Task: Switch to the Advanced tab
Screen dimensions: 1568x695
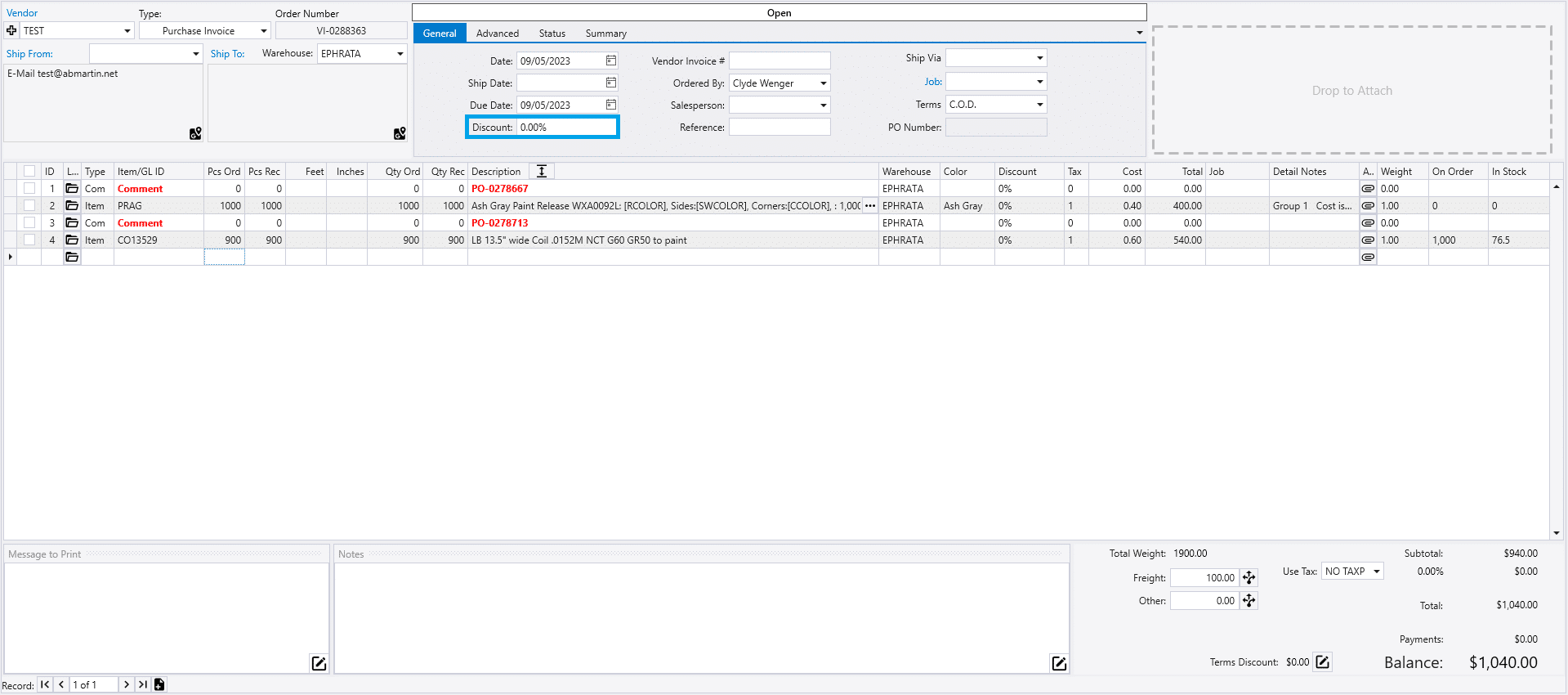Action: 497,34
